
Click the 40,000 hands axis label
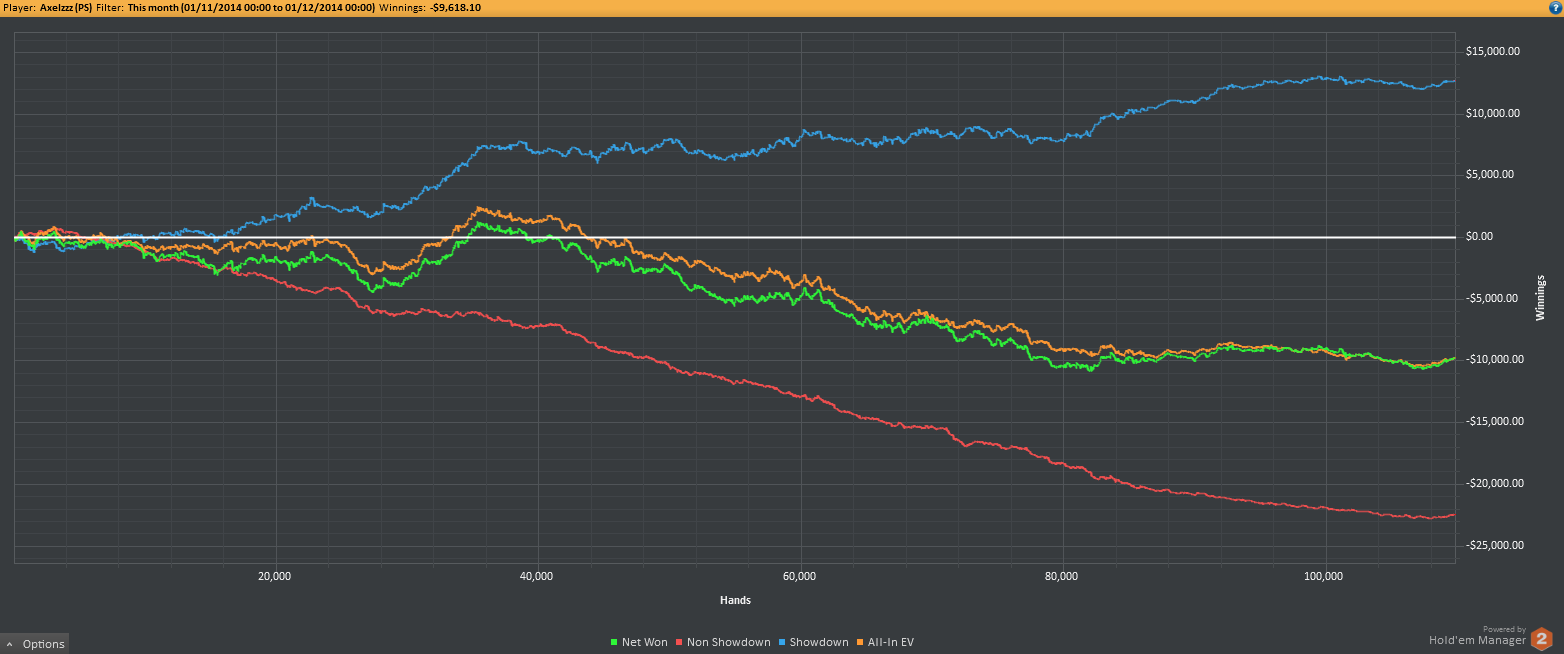(537, 577)
